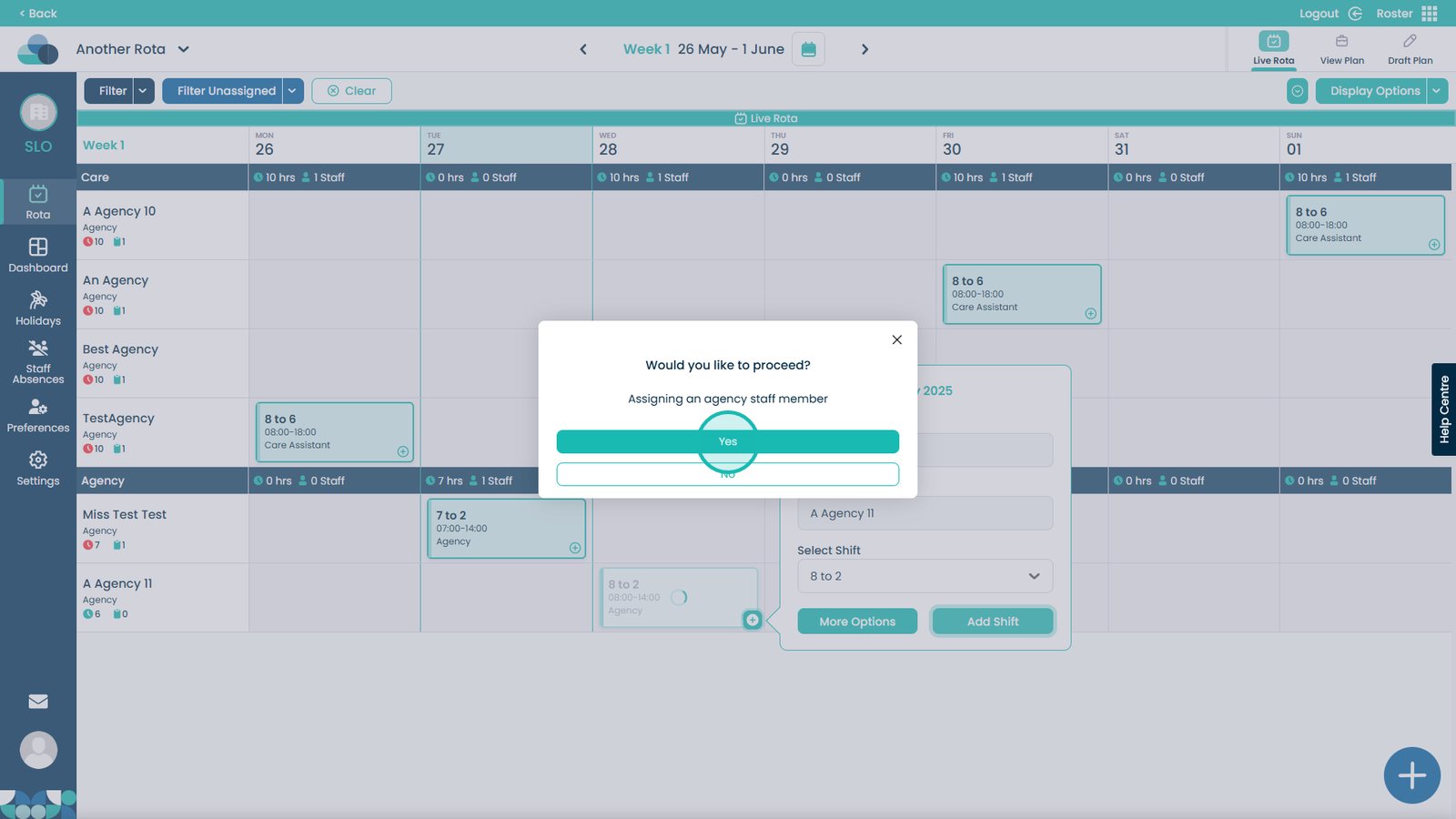Open the Rota sidebar item
This screenshot has height=819, width=1456.
pyautogui.click(x=38, y=202)
